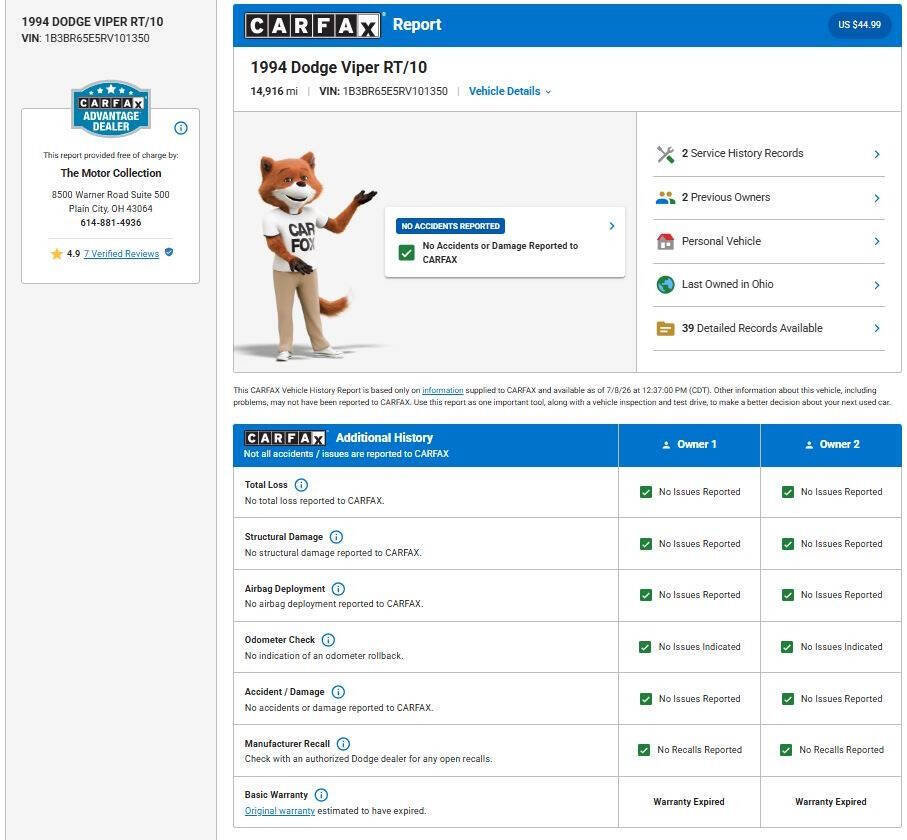Click the Basic Warranty info icon
The height and width of the screenshot is (840, 907).
[x=321, y=795]
